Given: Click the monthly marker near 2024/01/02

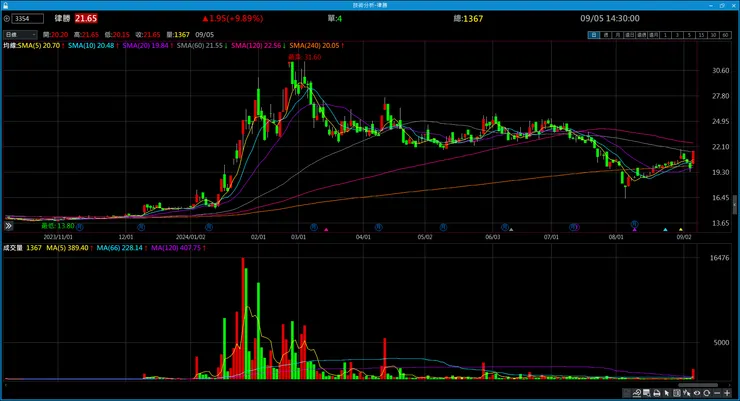Looking at the screenshot, I should click(x=209, y=227).
